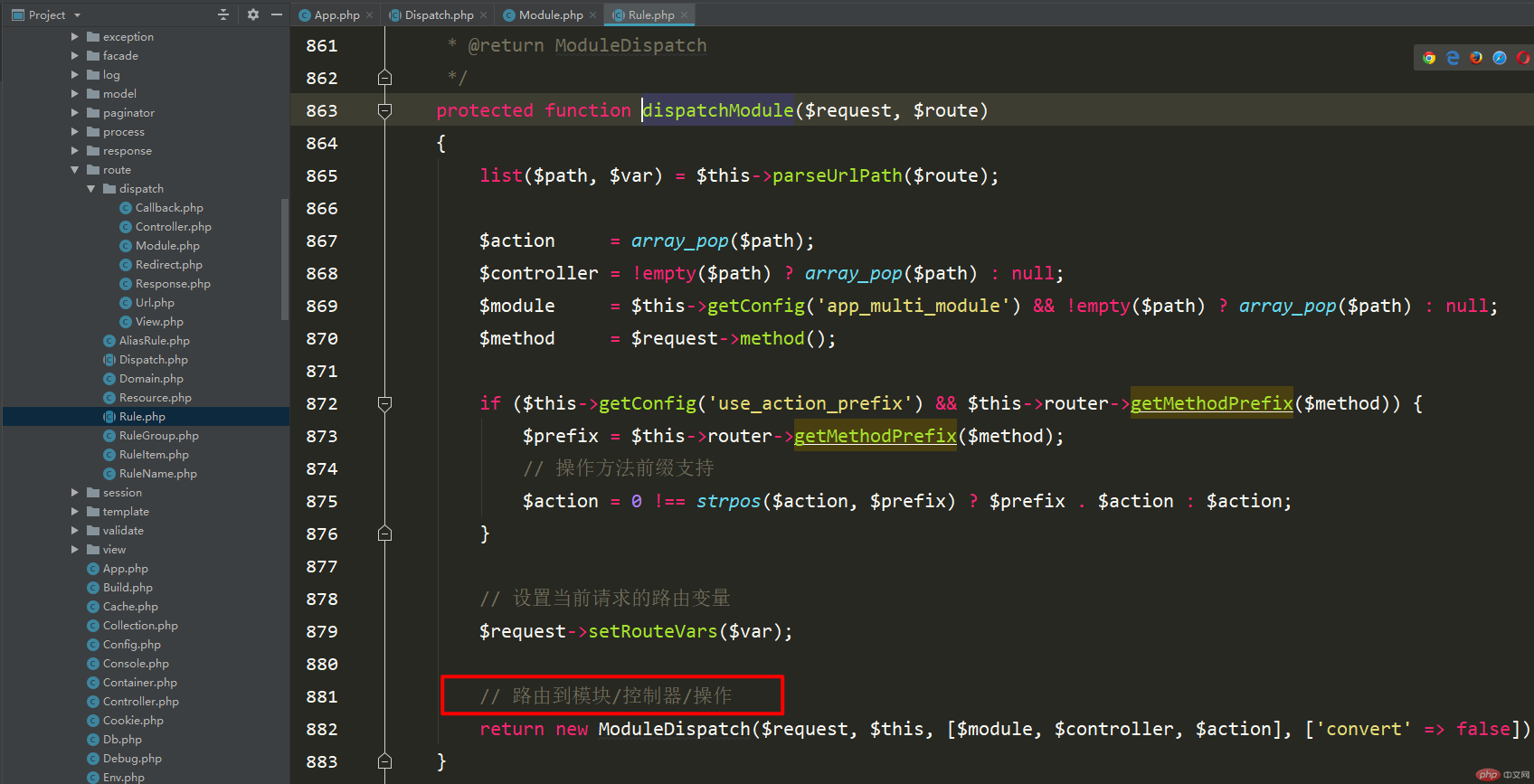1534x784 pixels.
Task: Click Collapse All icon in Project panel
Action: point(223,14)
